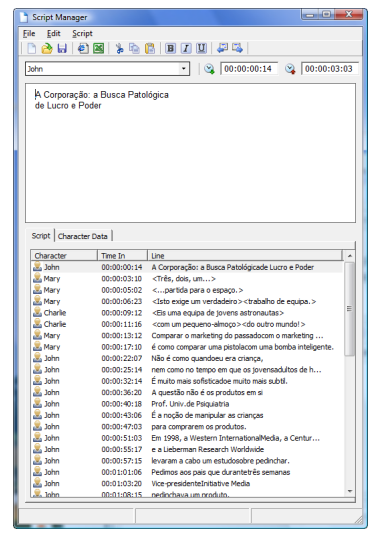Select the line 'levaram a cabo um estudosobre pedinchar.'

[187, 461]
